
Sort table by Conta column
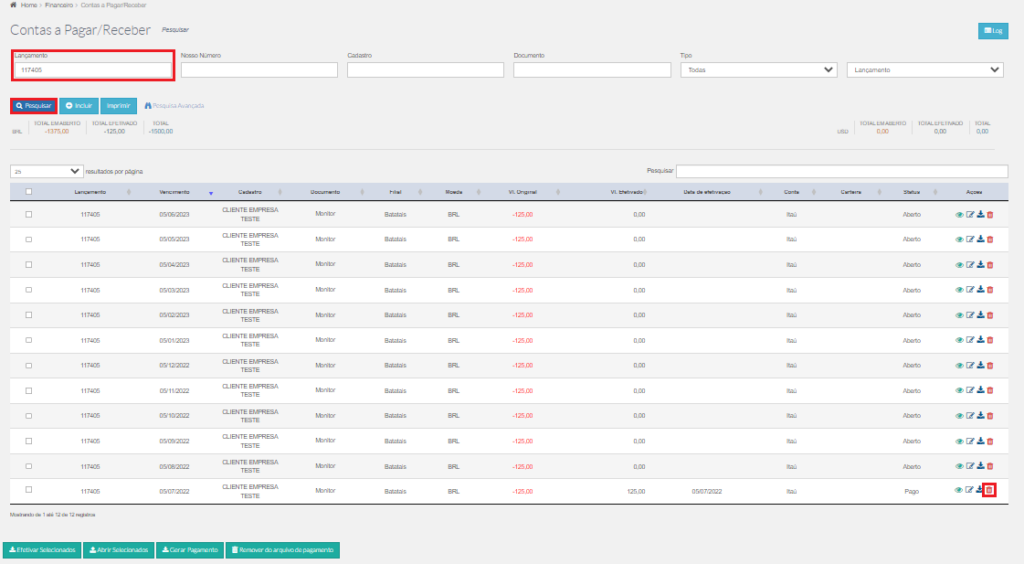coord(792,192)
